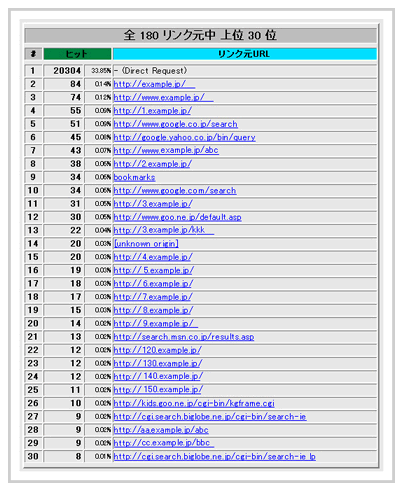Open the http://150.example.jp/ link
Image resolution: width=403 pixels, height=491 pixels.
pyautogui.click(x=158, y=390)
